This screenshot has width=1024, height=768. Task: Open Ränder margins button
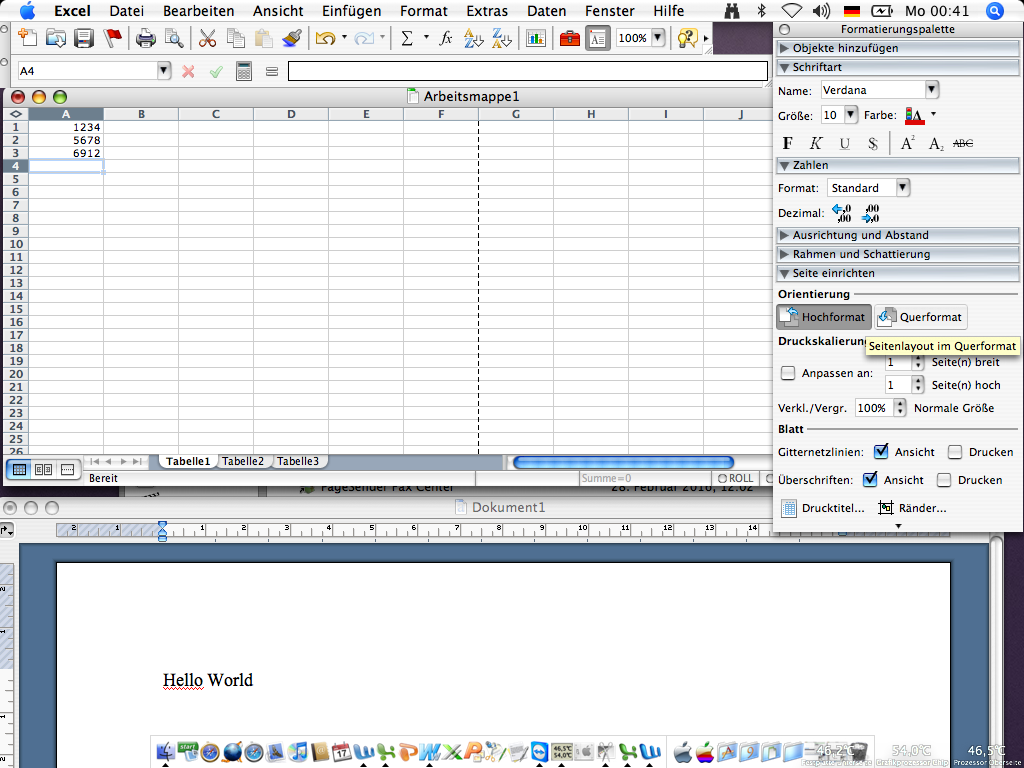[912, 507]
